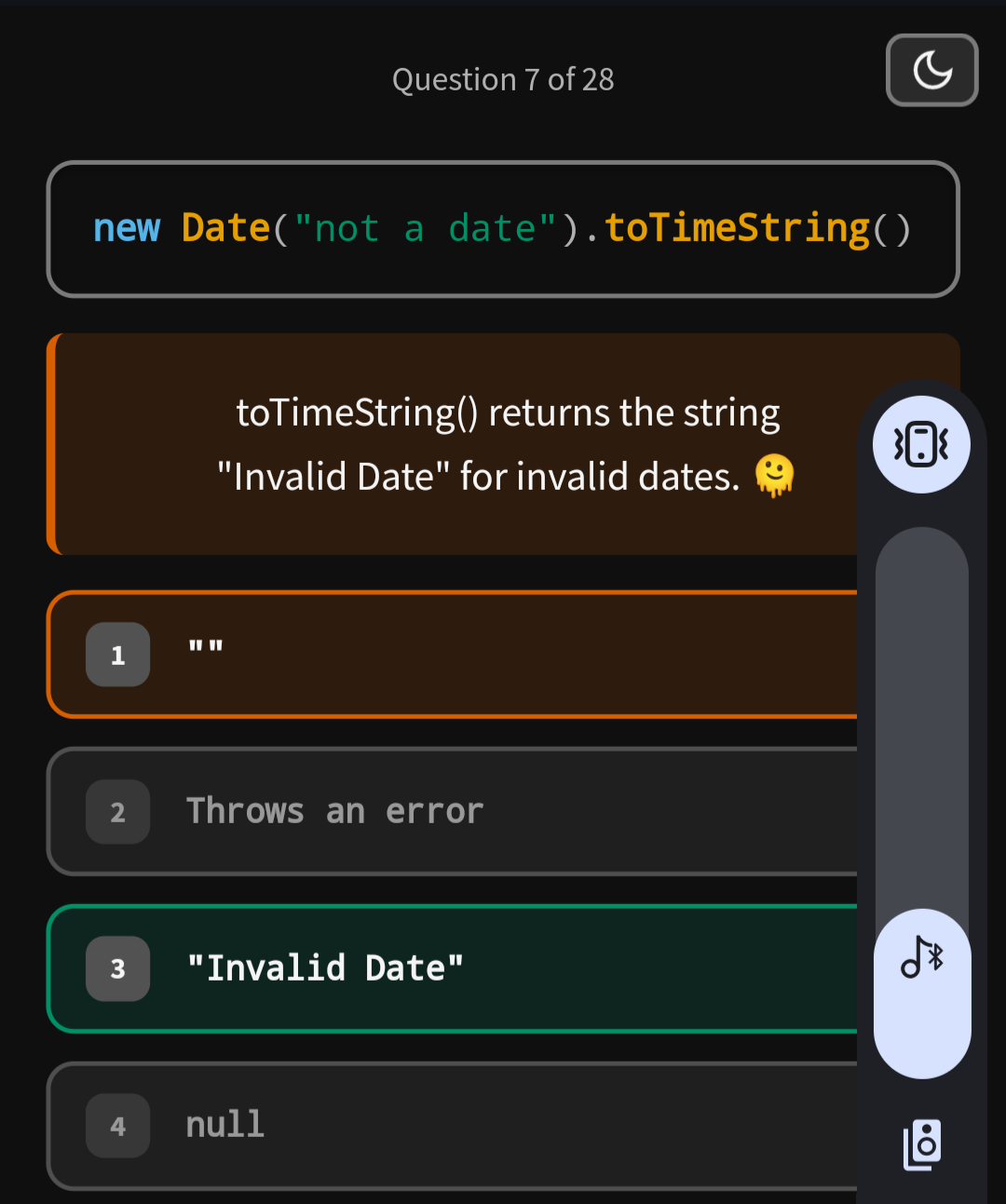This screenshot has height=1204, width=1006.
Task: Click the "Question 7 of 28" counter
Action: 503,79
